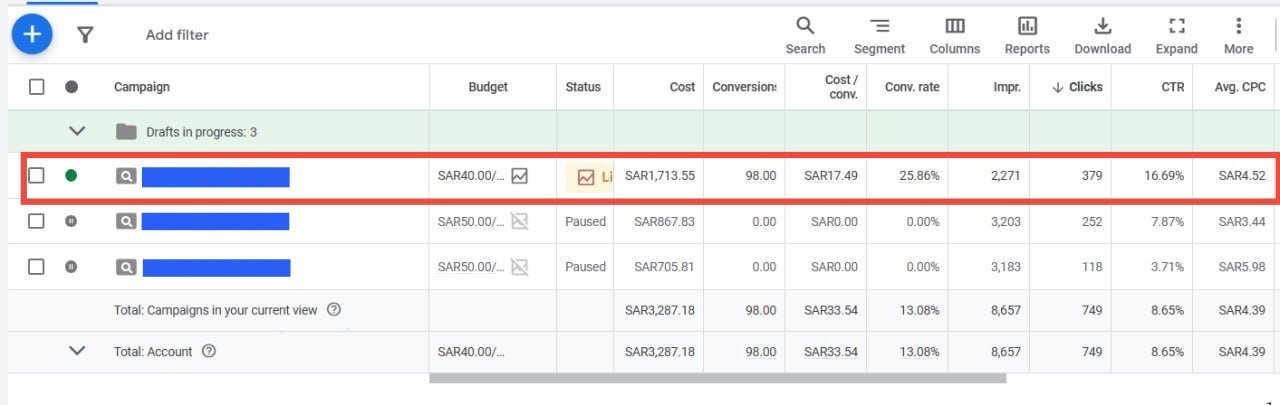Open the More options menu
This screenshot has width=1280, height=405.
(x=1238, y=36)
